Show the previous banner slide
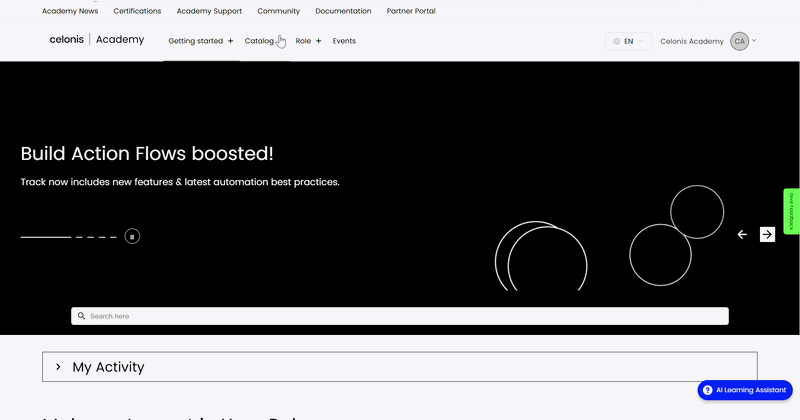800x420 pixels. tap(742, 234)
